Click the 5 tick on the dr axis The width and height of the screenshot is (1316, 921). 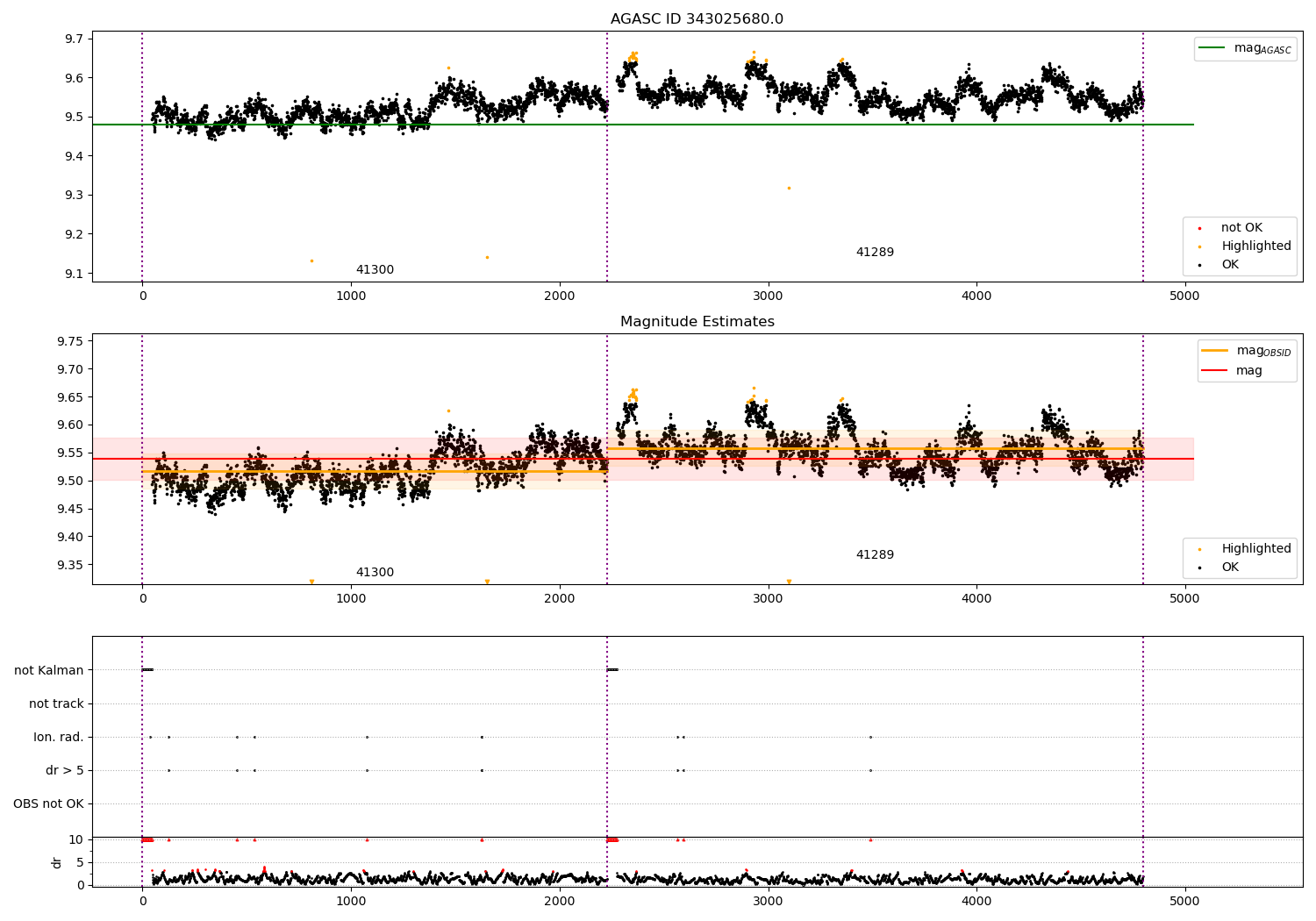[80, 862]
